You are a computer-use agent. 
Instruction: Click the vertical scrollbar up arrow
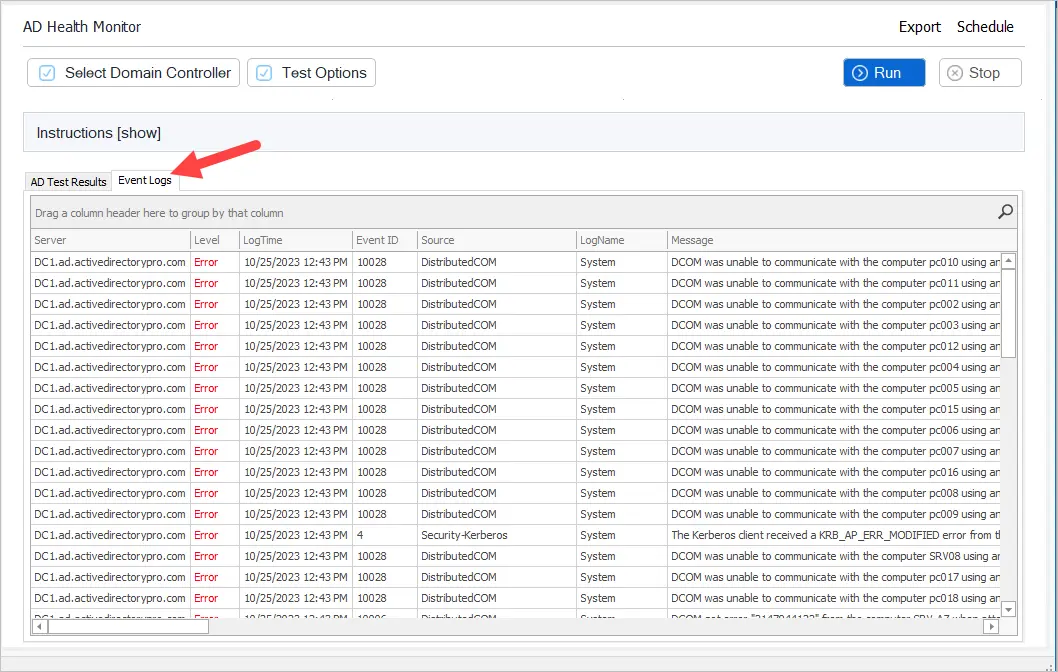point(1009,260)
